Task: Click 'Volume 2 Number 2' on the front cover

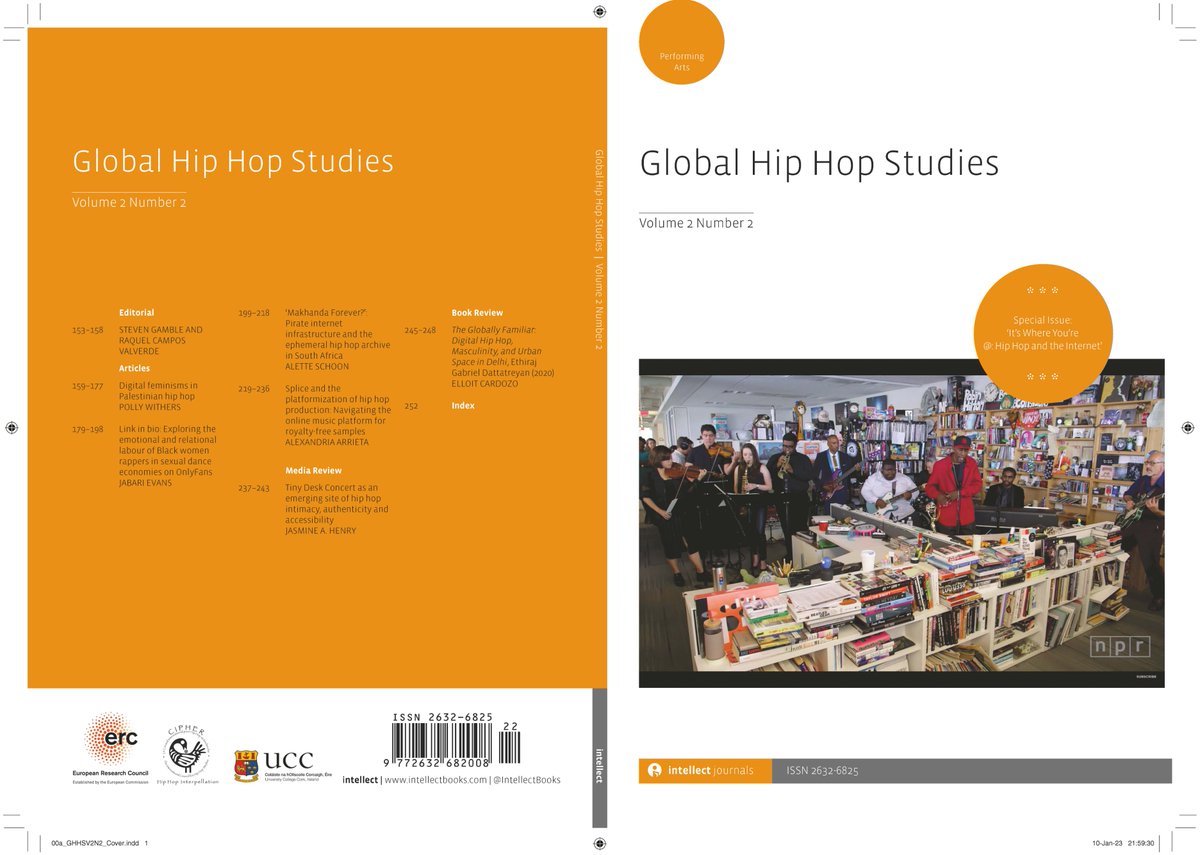Action: (x=696, y=223)
